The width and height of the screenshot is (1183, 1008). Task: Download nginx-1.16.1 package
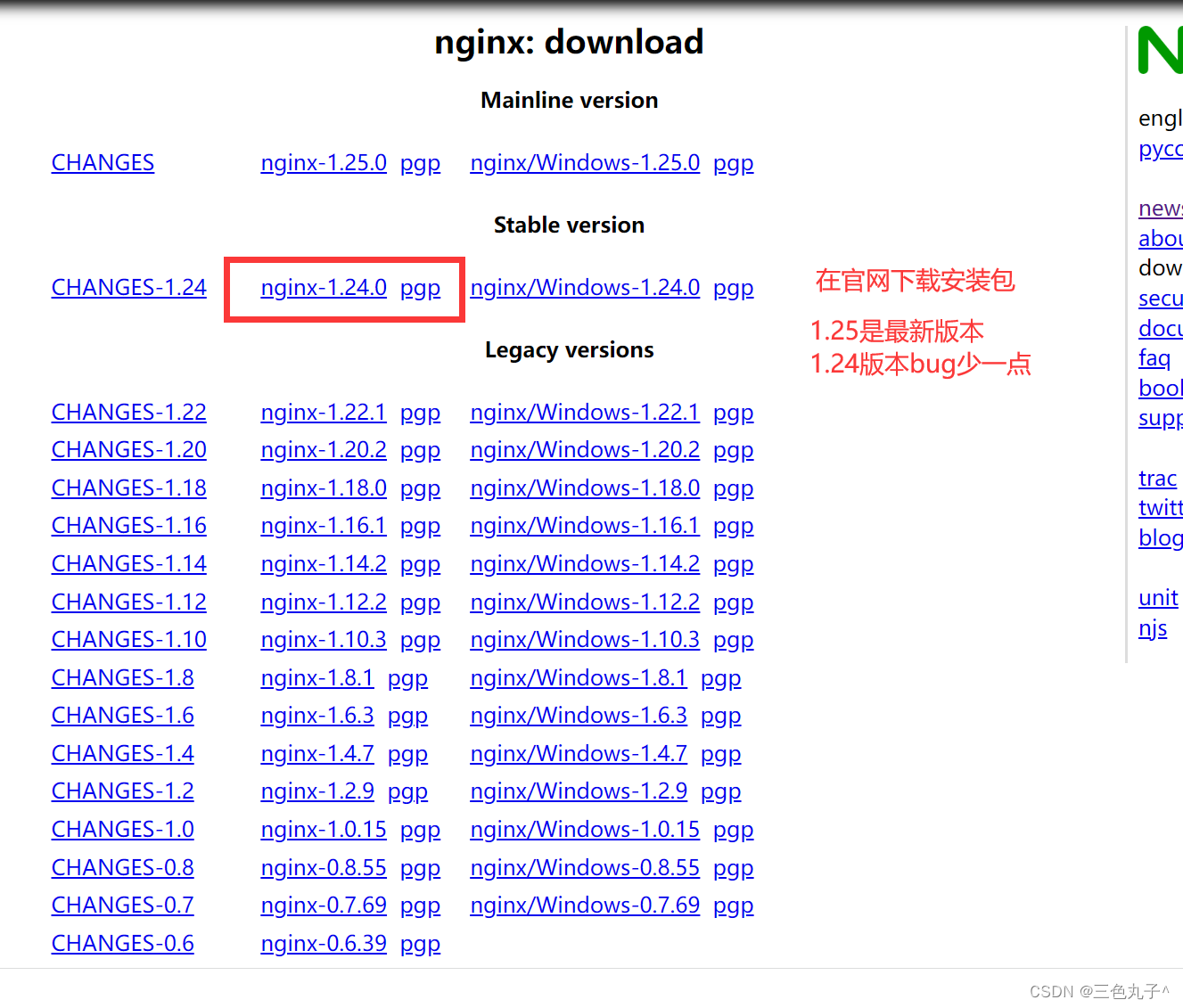pyautogui.click(x=324, y=526)
